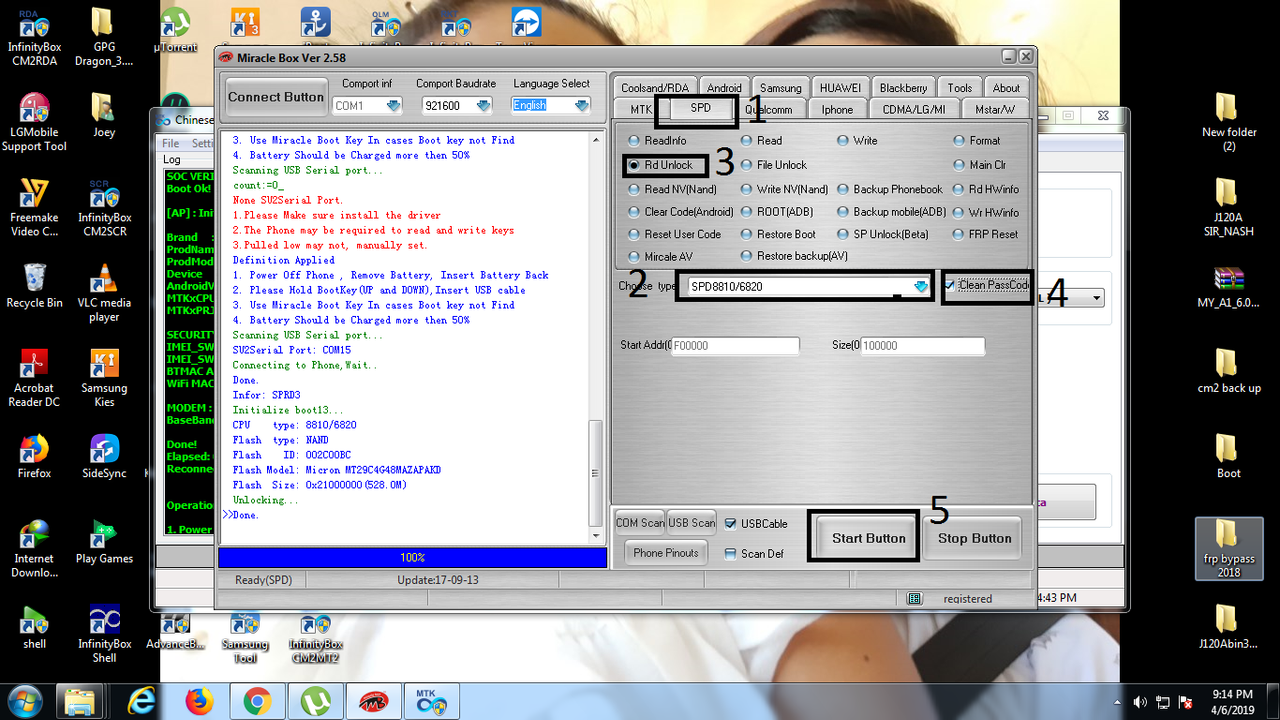
Task: Open the cm2 back up folder
Action: point(1228,371)
